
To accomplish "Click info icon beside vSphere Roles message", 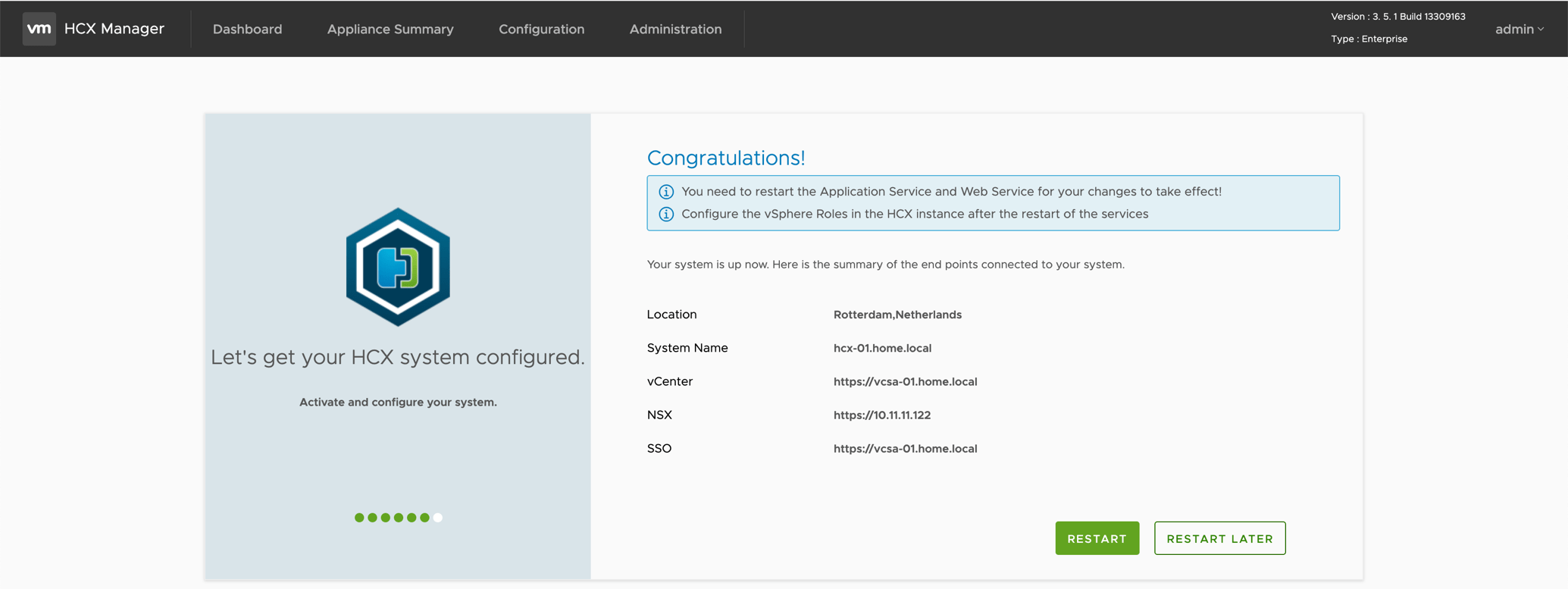I will [x=666, y=215].
